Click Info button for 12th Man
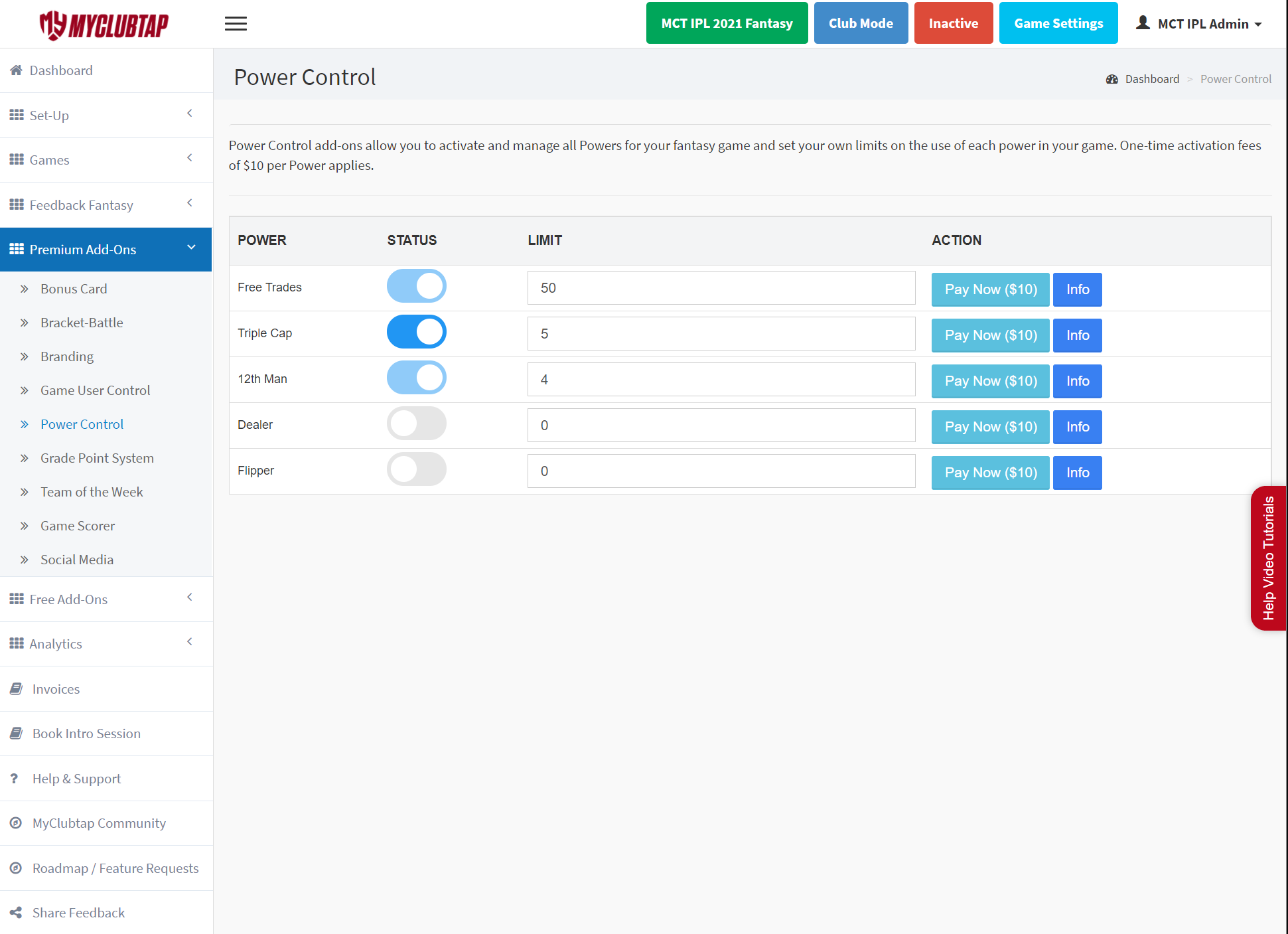1288x934 pixels. (x=1077, y=381)
